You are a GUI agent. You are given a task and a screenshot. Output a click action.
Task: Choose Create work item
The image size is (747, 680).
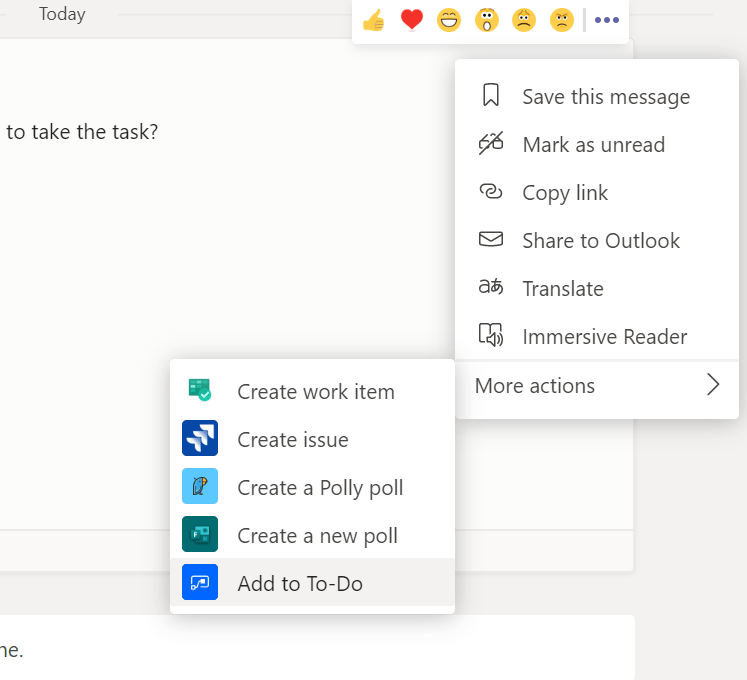click(315, 392)
